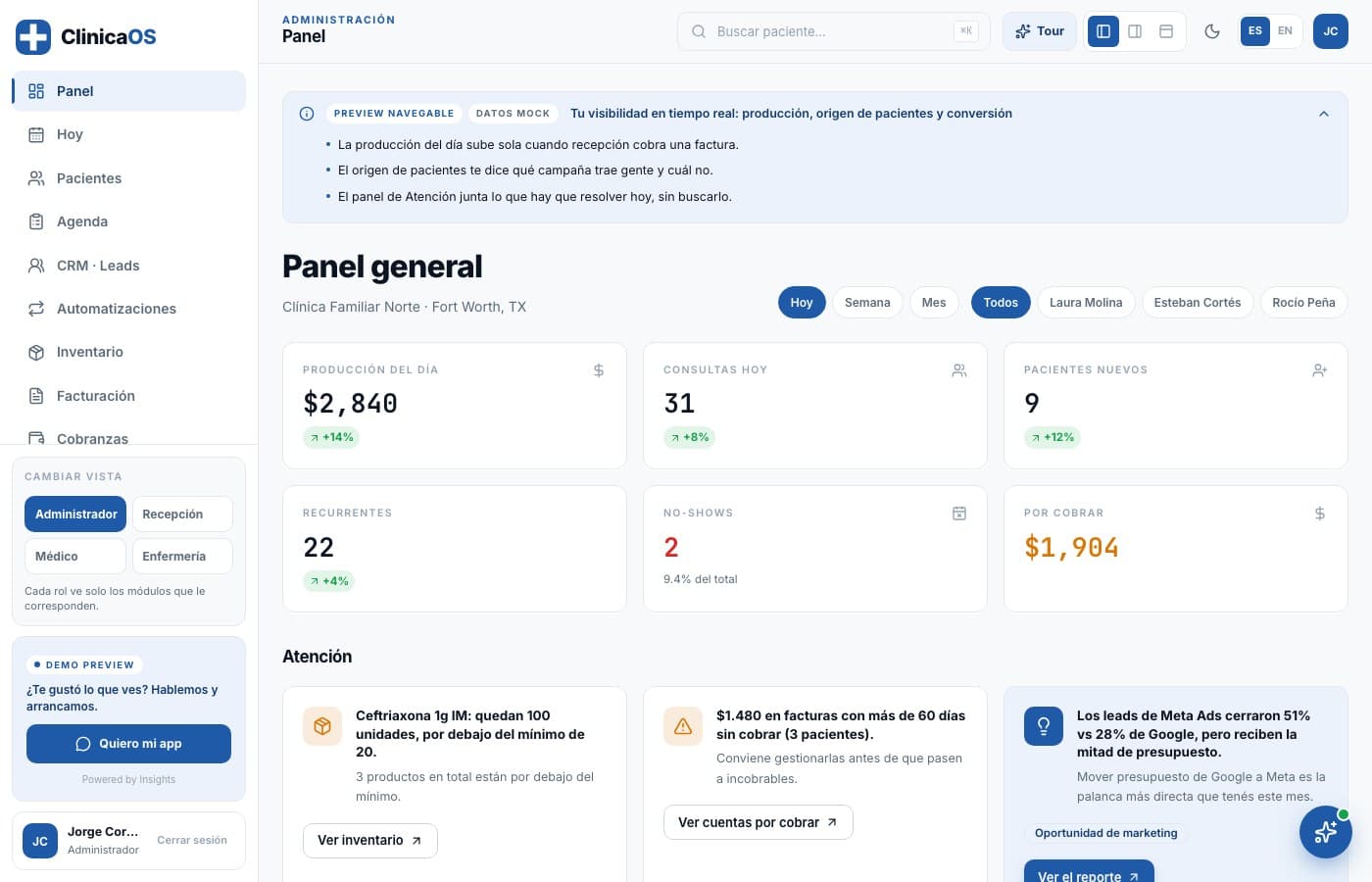The image size is (1372, 882).
Task: Switch view to Recepción role
Action: coord(182,514)
